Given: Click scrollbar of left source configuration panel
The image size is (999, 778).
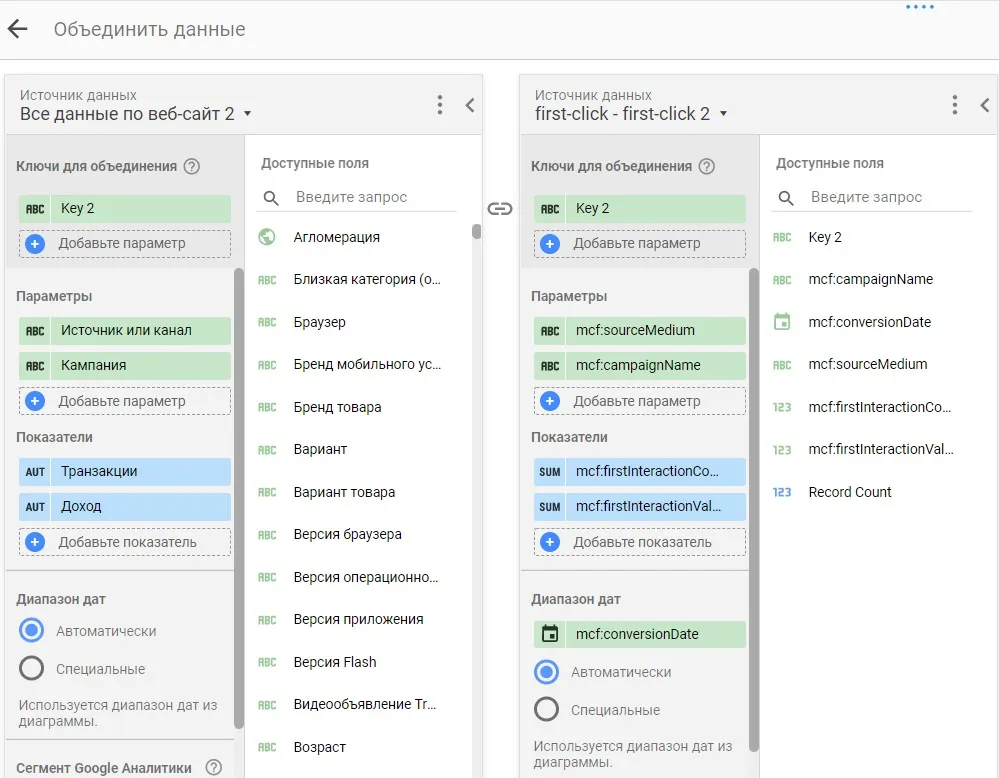Looking at the screenshot, I should coord(239,498).
